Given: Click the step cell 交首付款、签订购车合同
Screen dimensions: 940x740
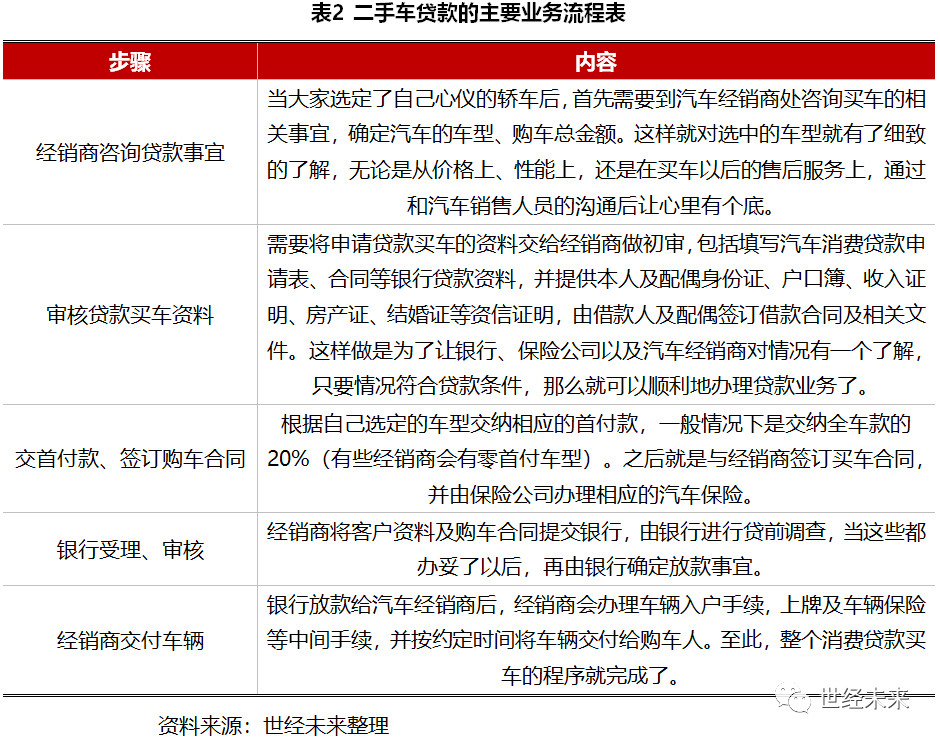Looking at the screenshot, I should point(130,459).
